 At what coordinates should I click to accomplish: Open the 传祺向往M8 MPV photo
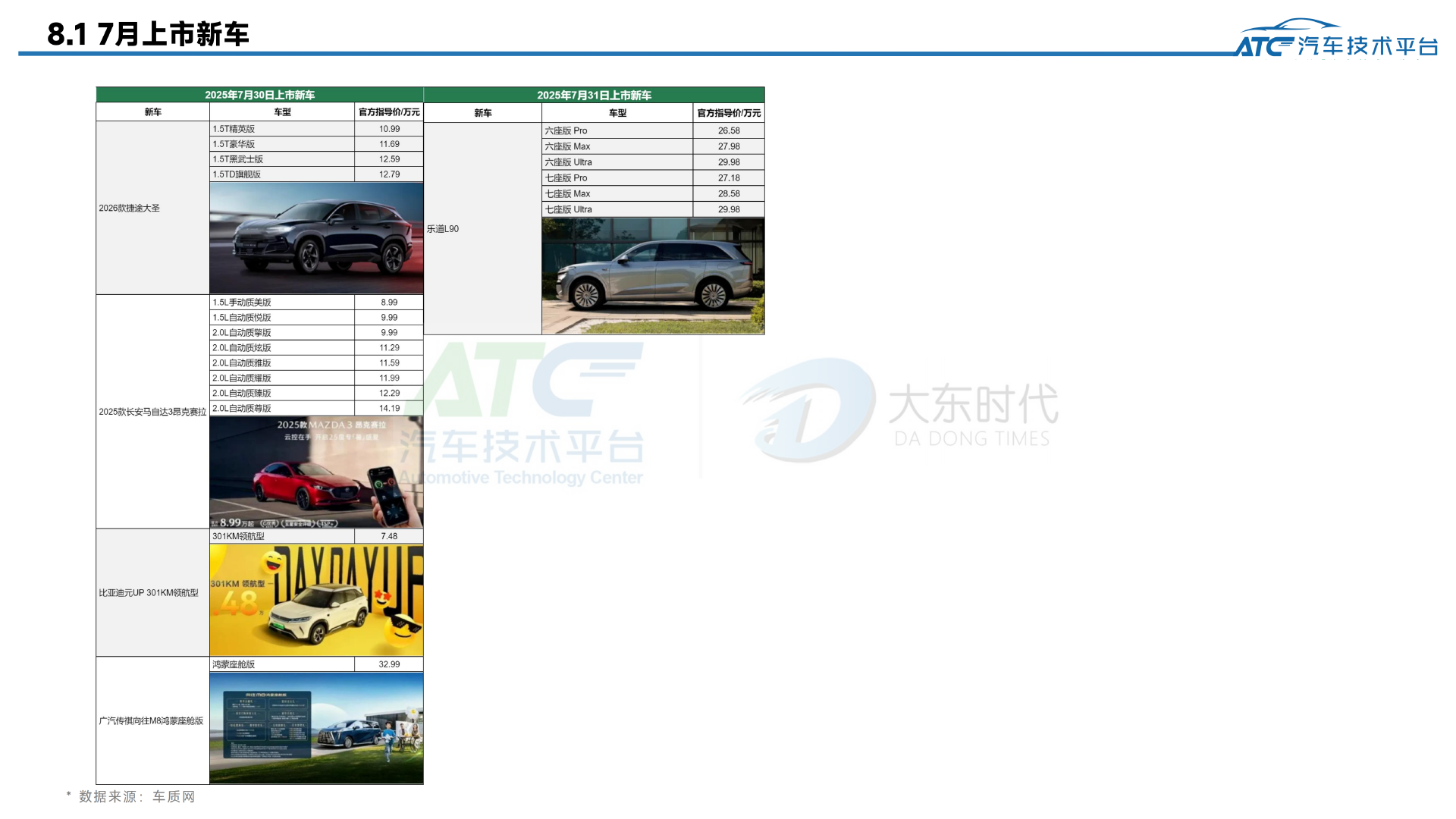point(316,728)
